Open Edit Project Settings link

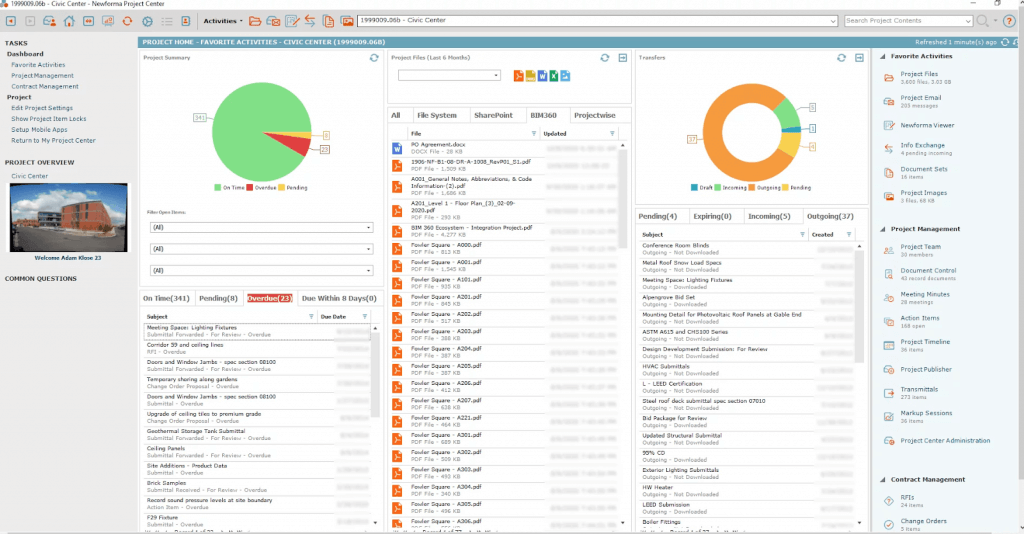[42, 108]
